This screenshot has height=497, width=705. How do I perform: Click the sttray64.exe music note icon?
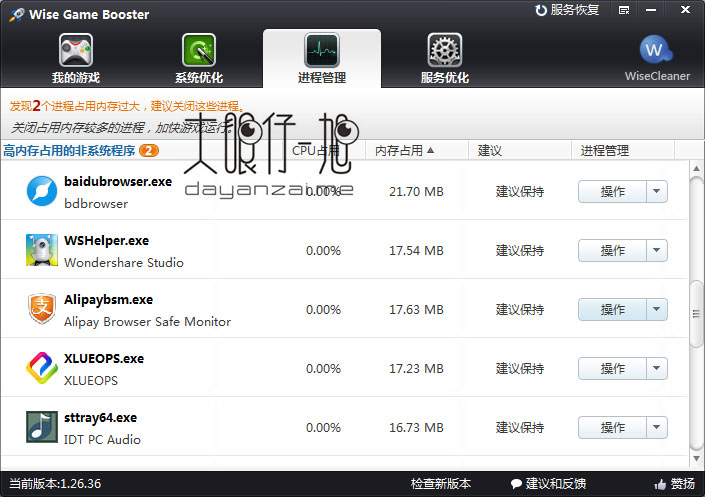point(42,427)
